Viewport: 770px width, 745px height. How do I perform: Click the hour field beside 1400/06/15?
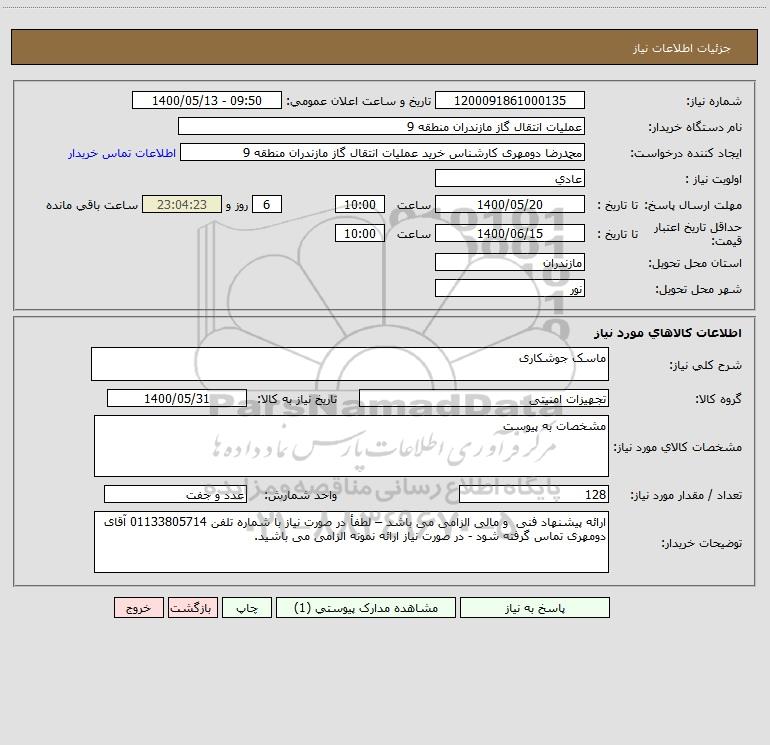coord(359,233)
